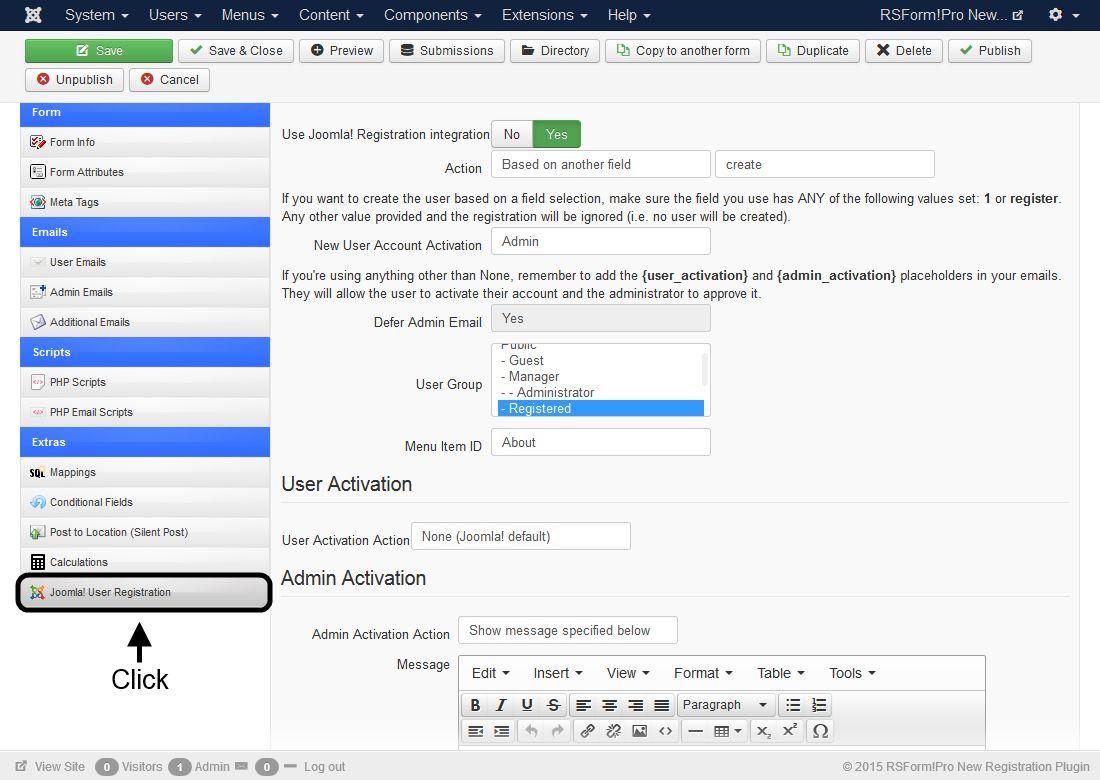Expand the Paragraph format dropdown
The width and height of the screenshot is (1100, 780).
(x=725, y=705)
